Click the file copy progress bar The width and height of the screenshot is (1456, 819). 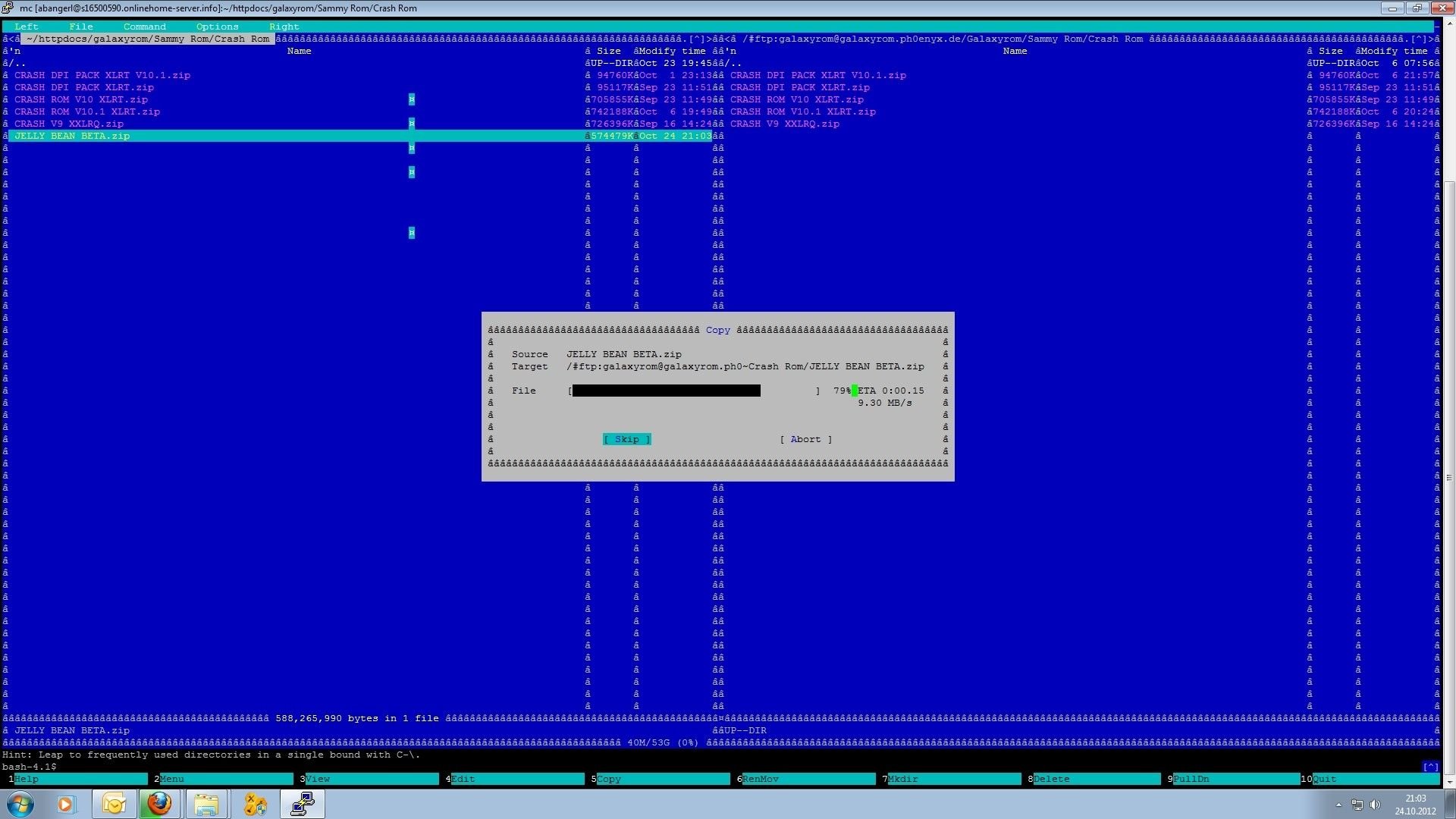click(x=695, y=391)
